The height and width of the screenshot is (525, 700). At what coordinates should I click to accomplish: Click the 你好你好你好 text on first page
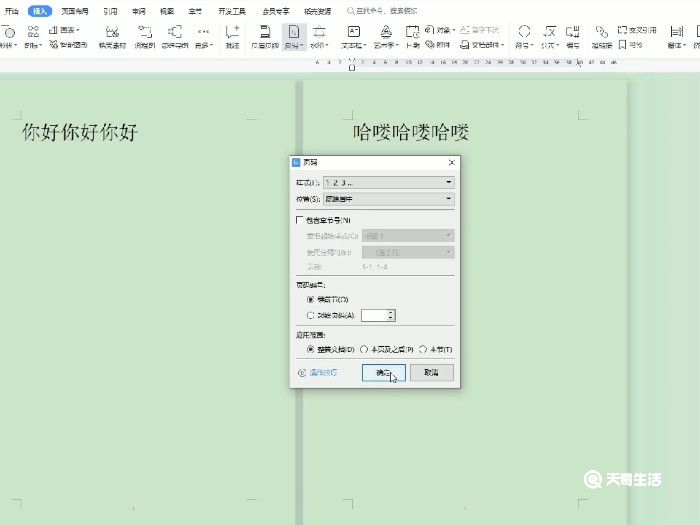tap(80, 133)
